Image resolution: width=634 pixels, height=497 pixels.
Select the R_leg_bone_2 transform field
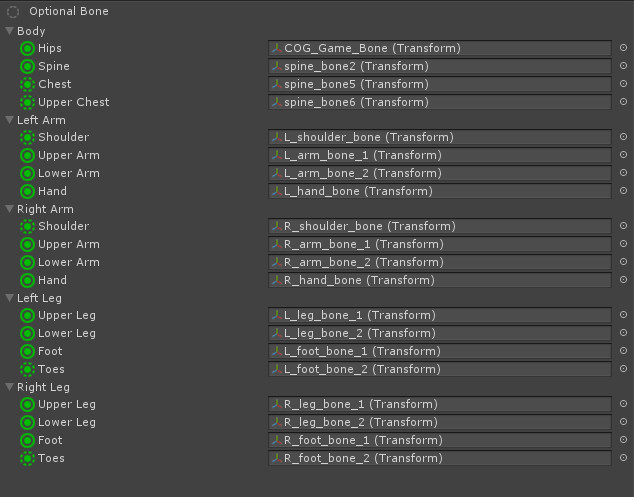pyautogui.click(x=440, y=422)
